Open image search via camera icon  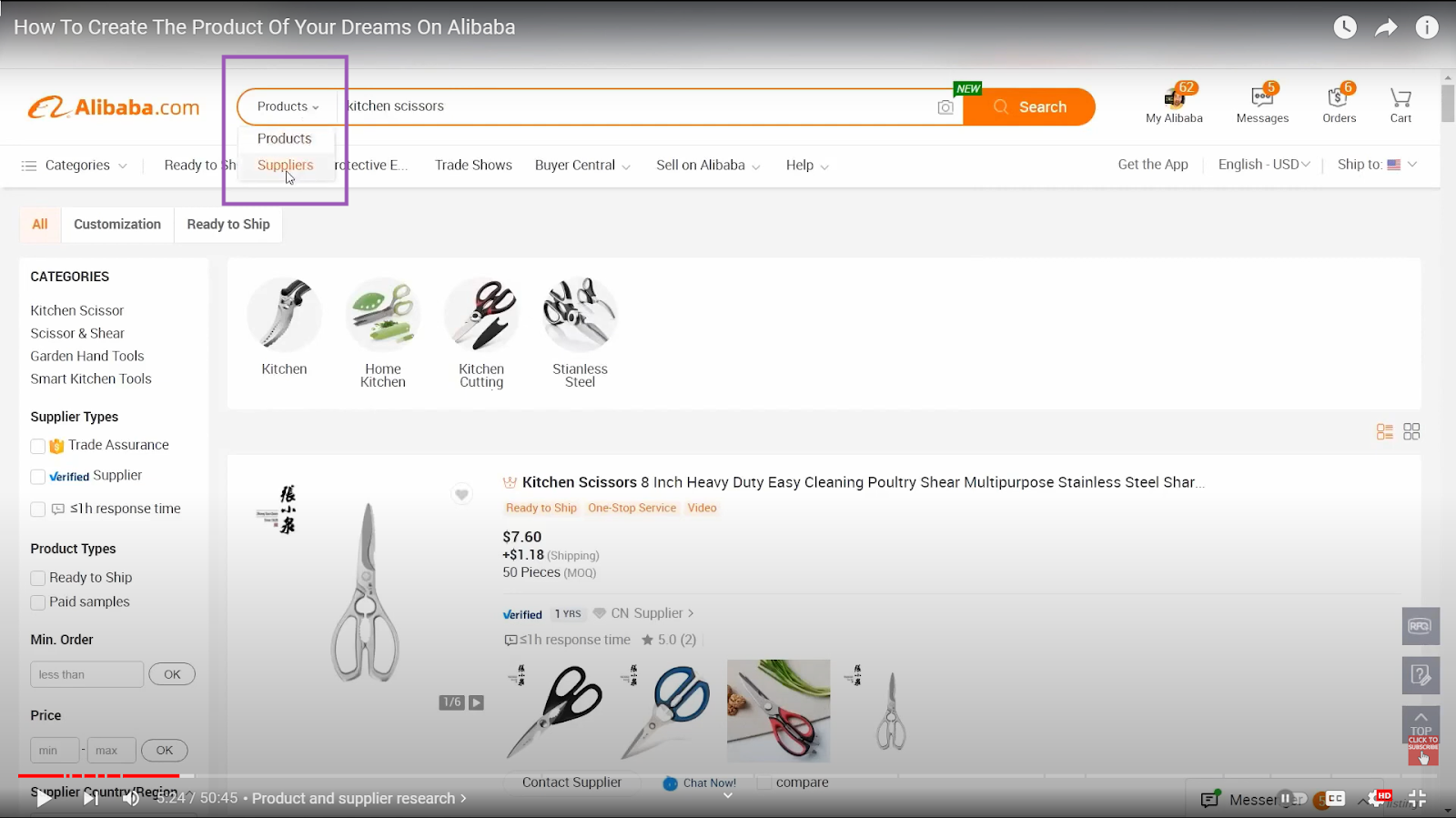[945, 107]
